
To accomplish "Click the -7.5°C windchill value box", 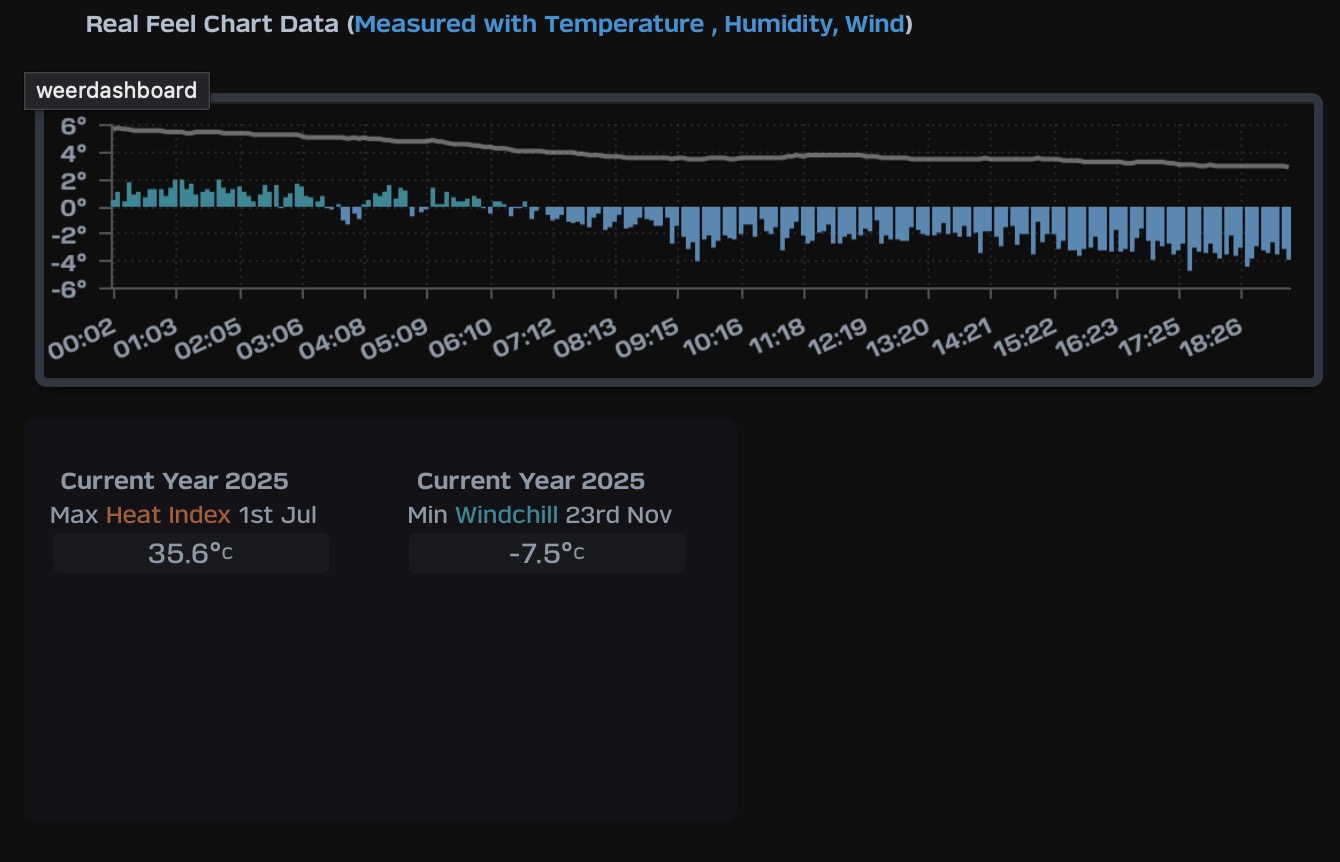I will click(x=547, y=553).
